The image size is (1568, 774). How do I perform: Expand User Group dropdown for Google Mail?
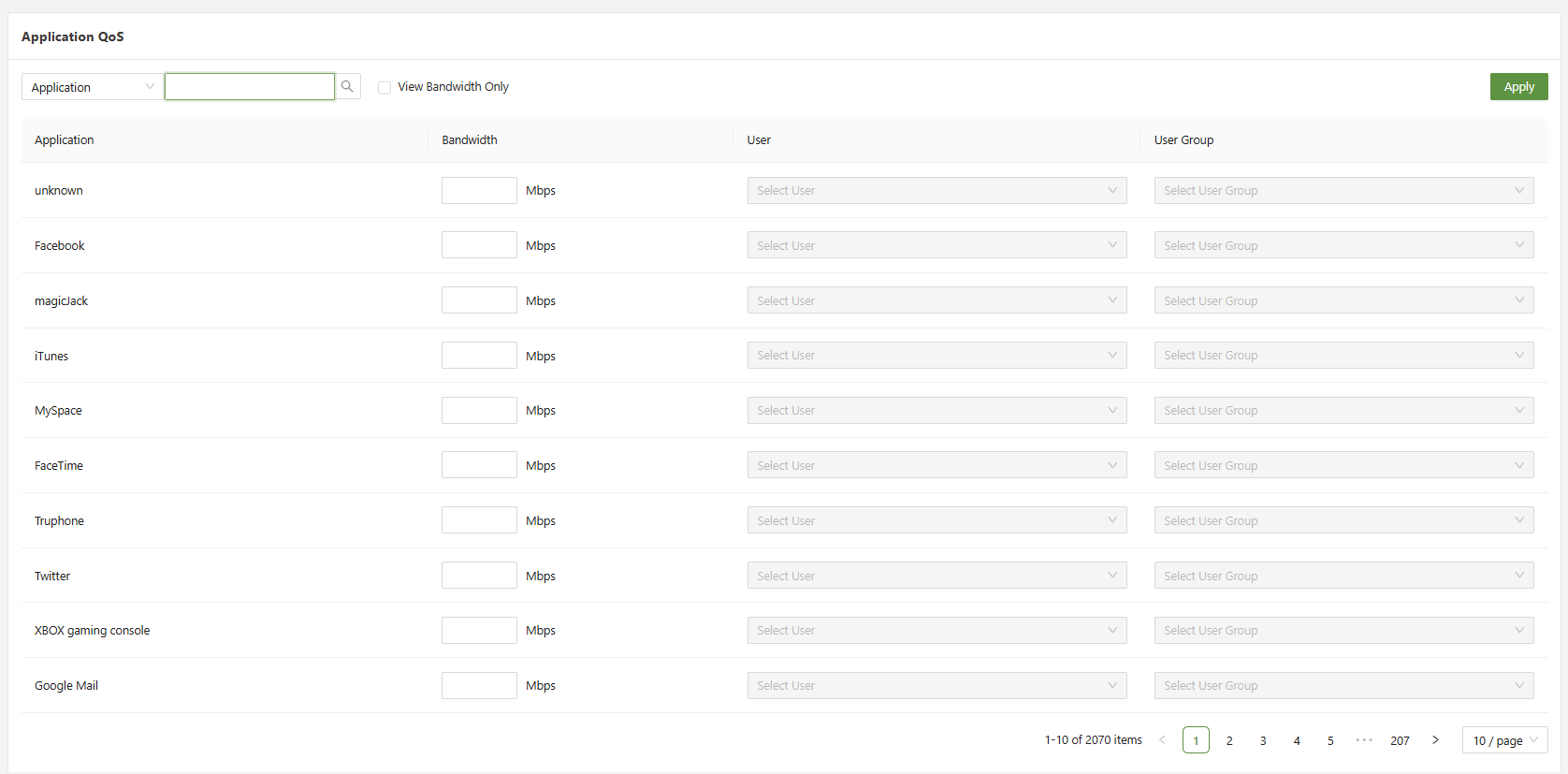click(x=1343, y=686)
